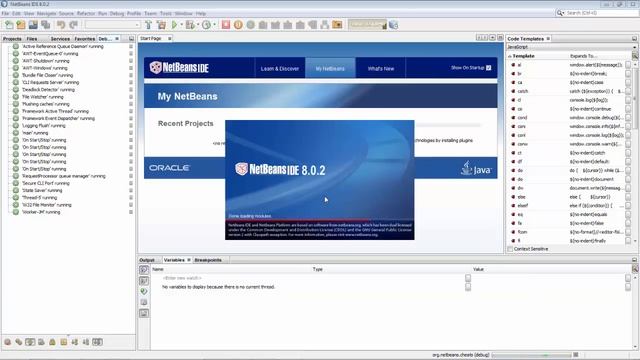Click the suspend button for the 'File Watcher' thread

click(131, 97)
